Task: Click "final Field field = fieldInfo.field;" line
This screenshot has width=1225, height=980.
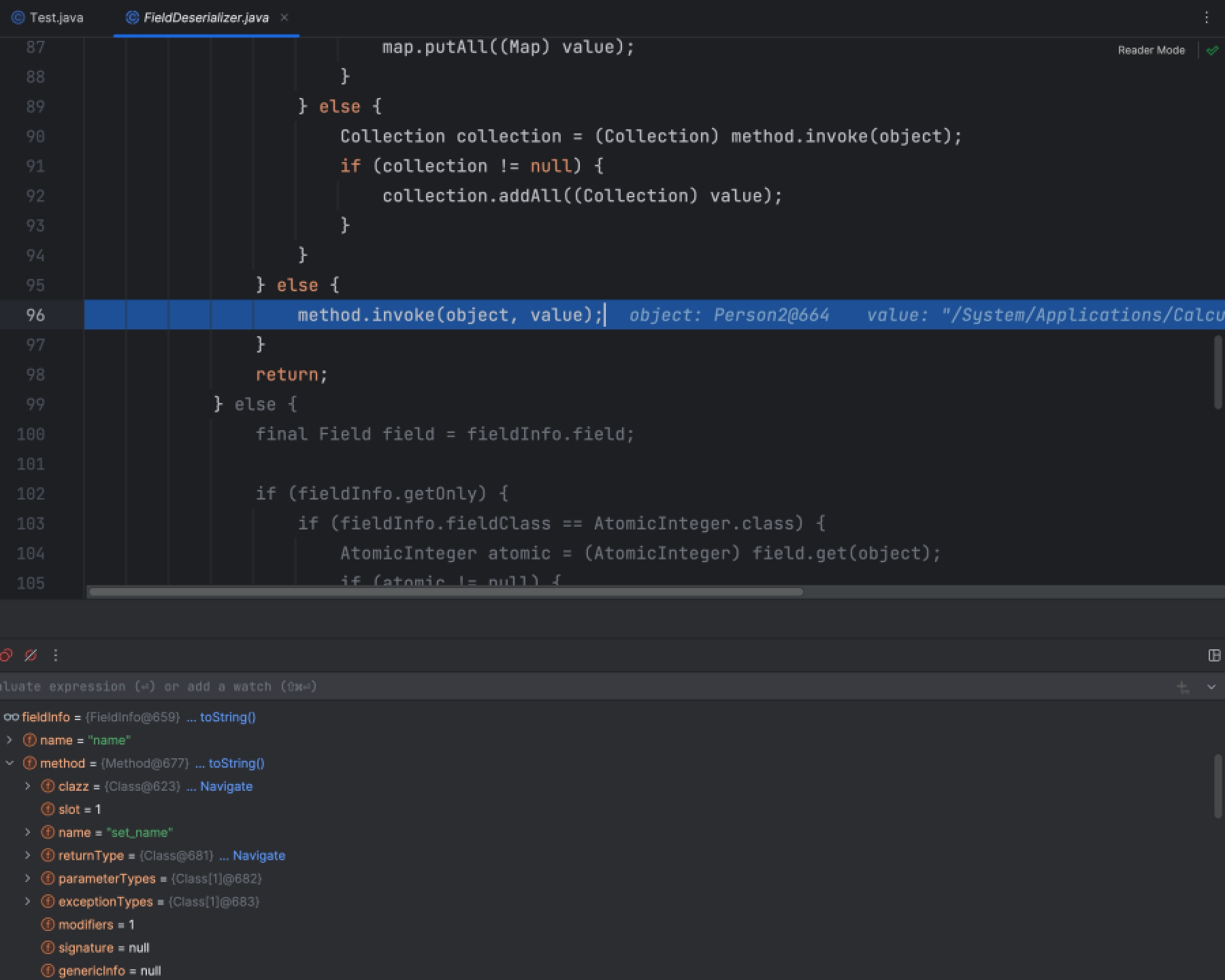Action: (x=445, y=434)
